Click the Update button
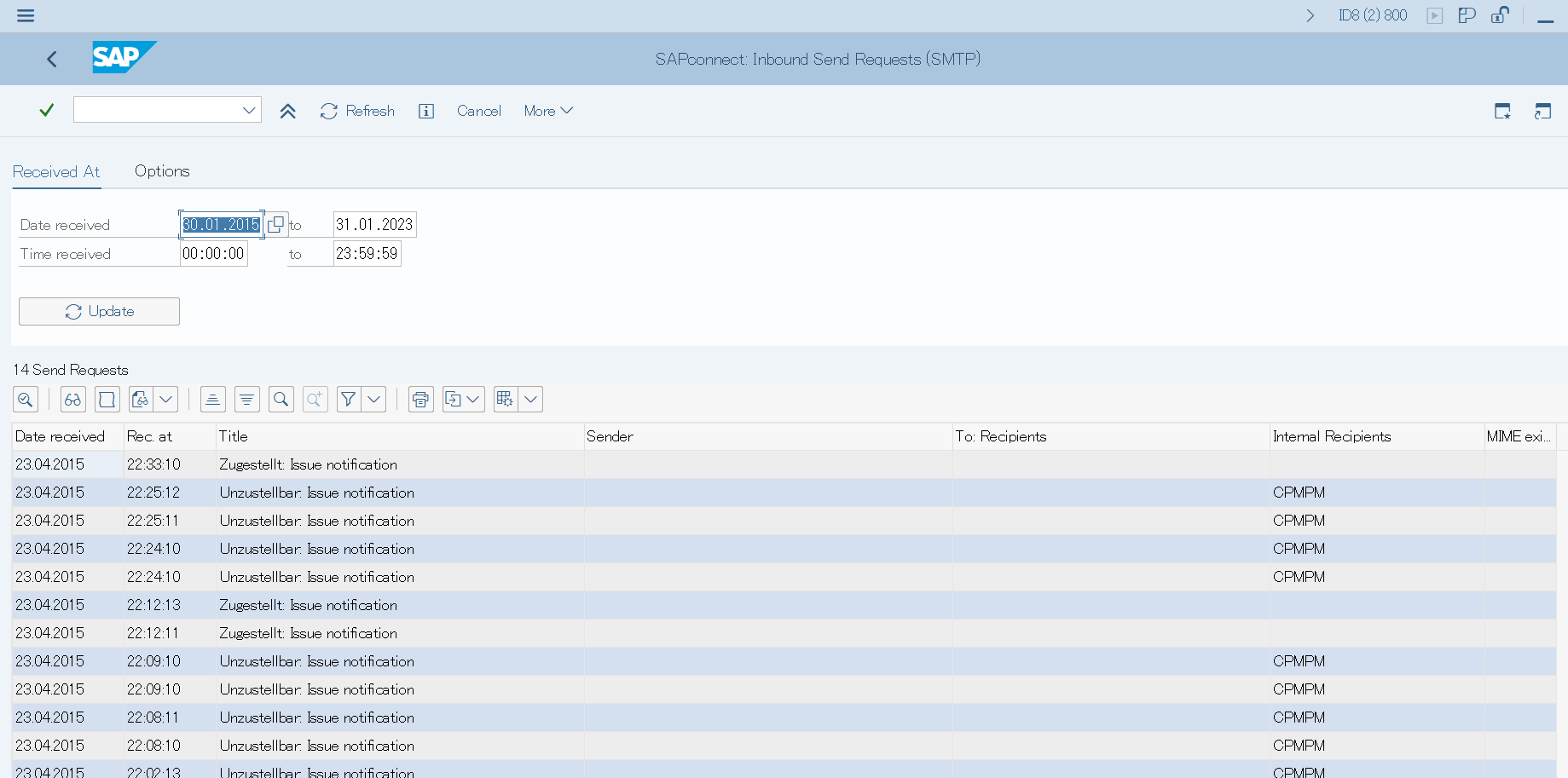 (99, 312)
